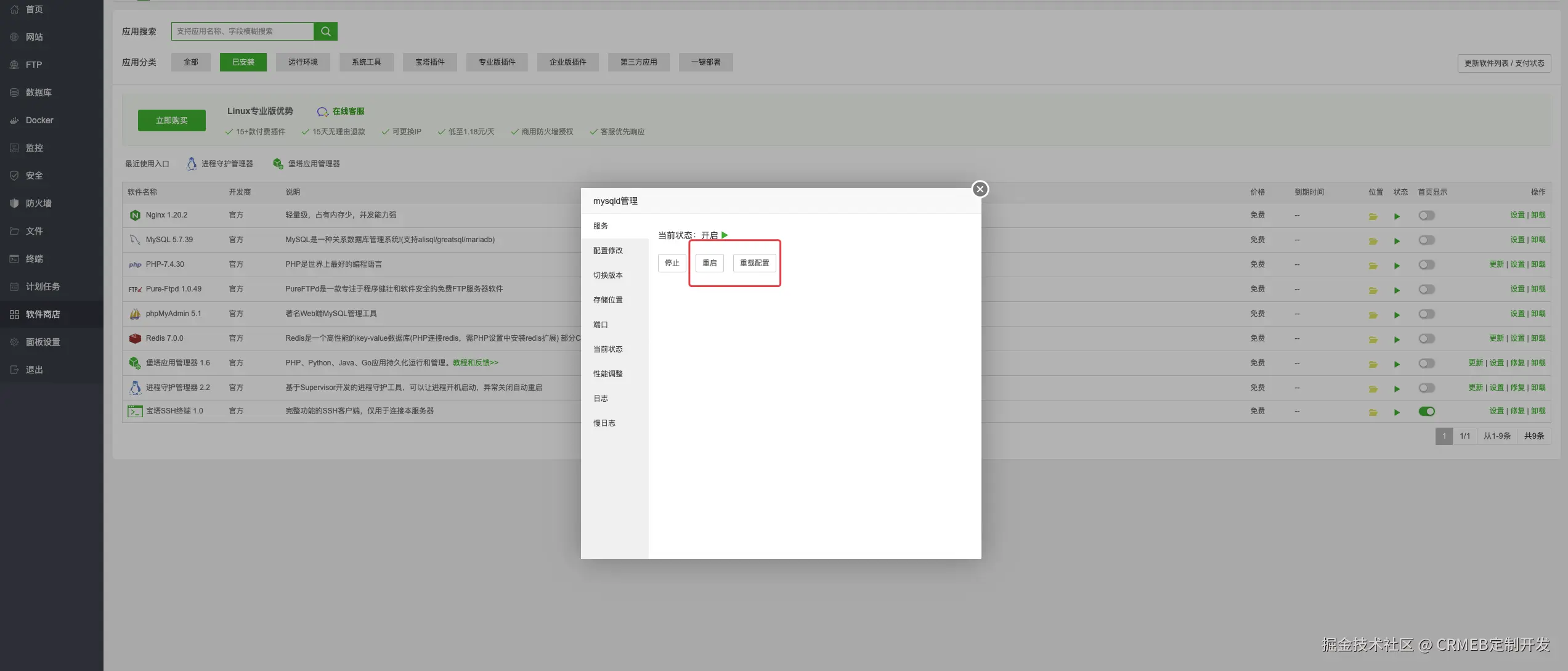The image size is (1568, 671).
Task: Click the 重启 button
Action: [x=709, y=263]
